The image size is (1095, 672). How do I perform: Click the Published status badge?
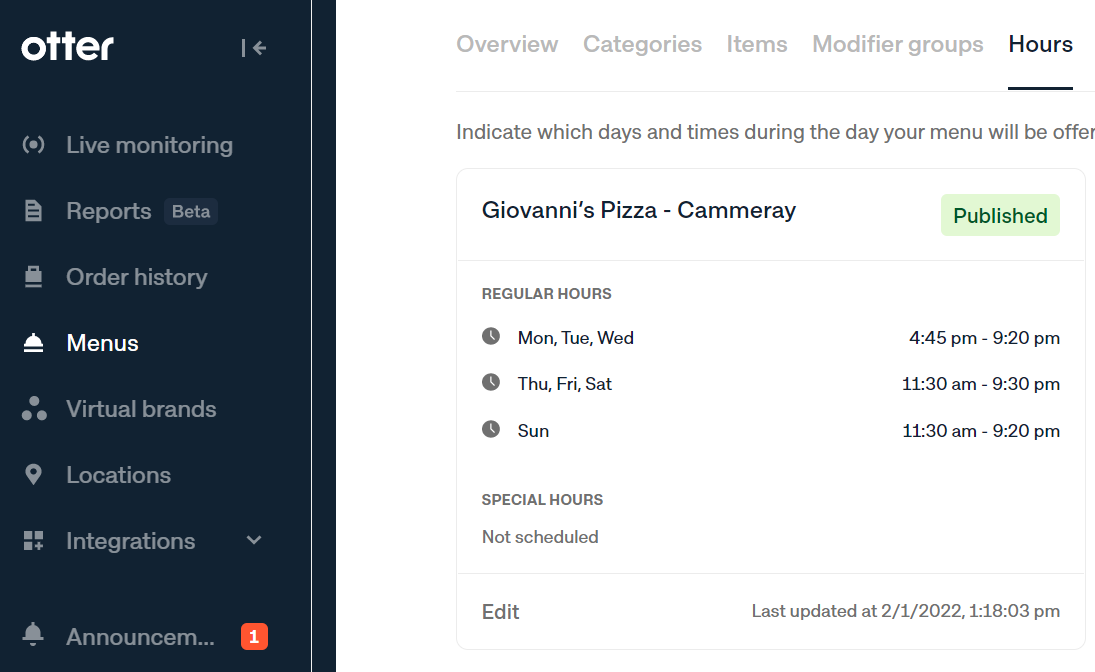1000,215
